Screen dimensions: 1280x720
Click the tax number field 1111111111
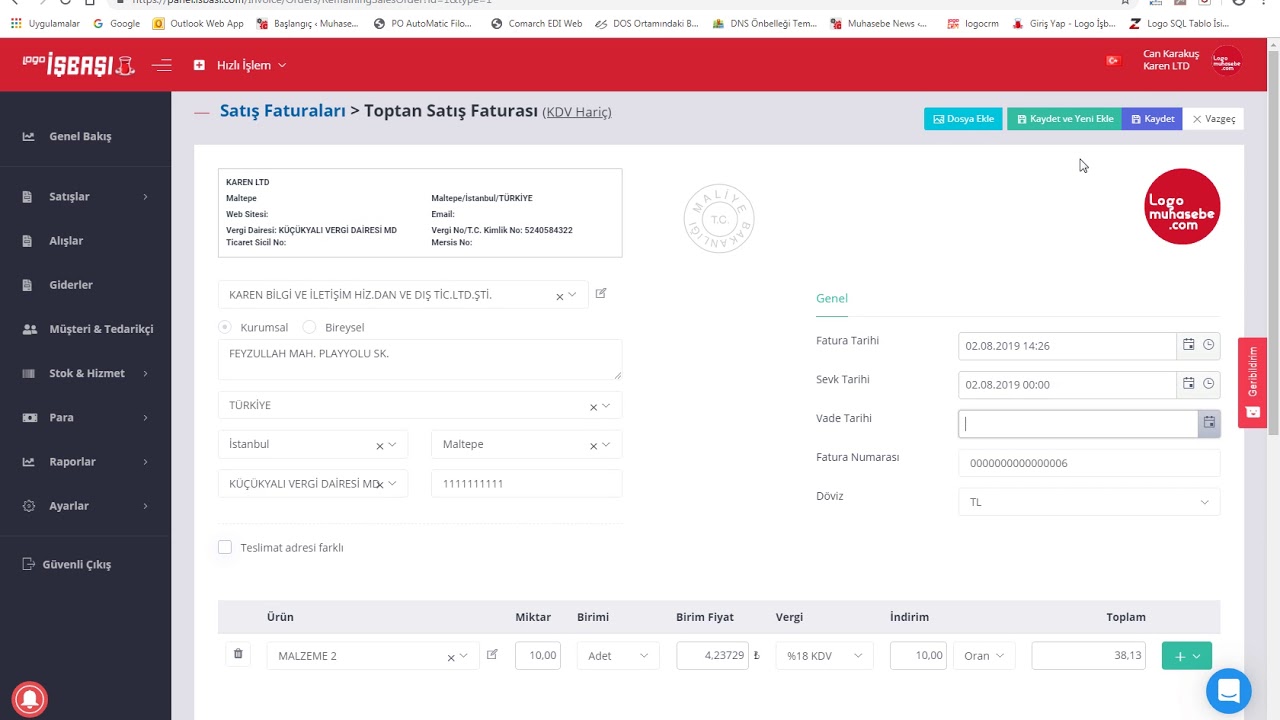coord(527,484)
